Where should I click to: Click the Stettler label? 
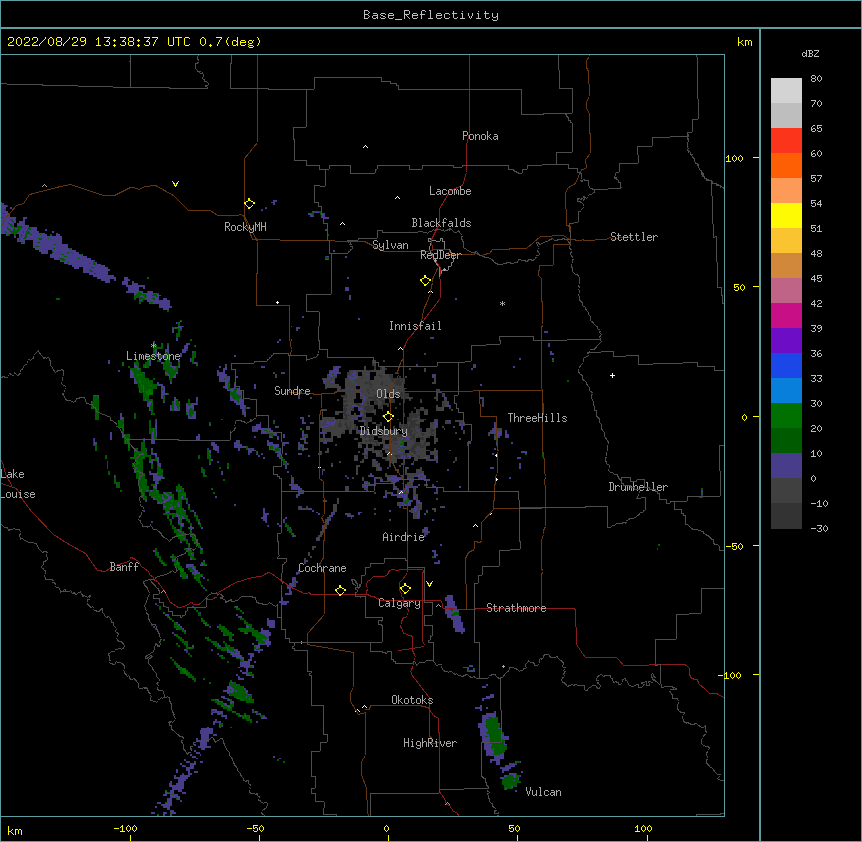(634, 237)
